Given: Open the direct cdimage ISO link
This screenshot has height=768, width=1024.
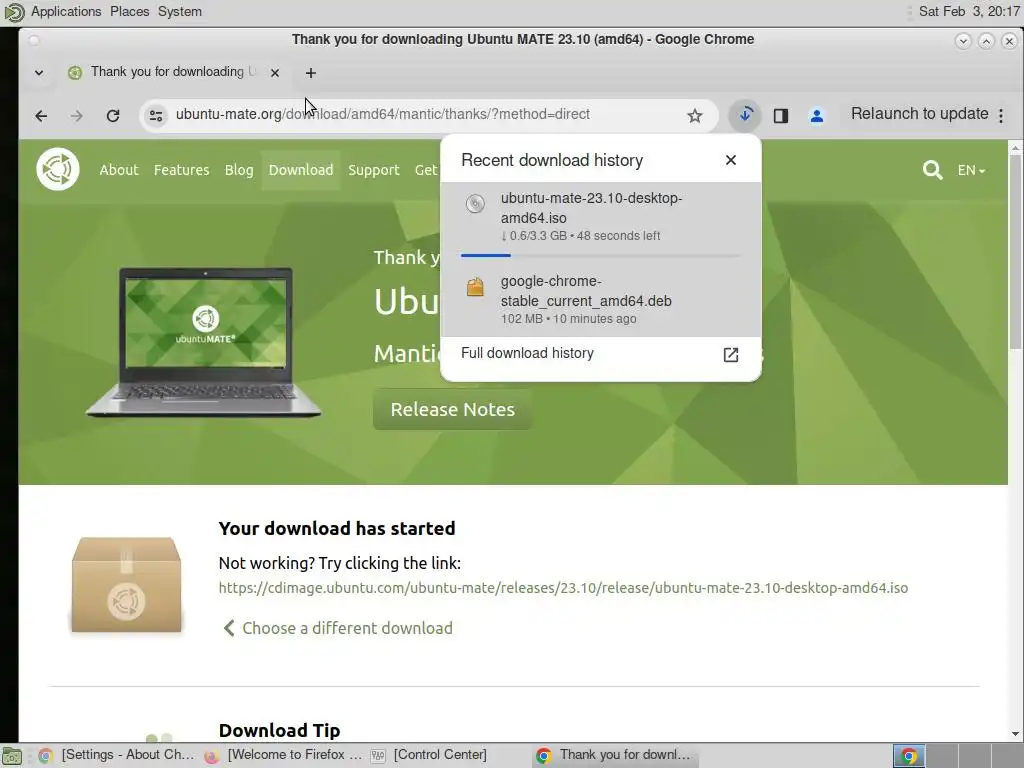Looking at the screenshot, I should (x=563, y=588).
